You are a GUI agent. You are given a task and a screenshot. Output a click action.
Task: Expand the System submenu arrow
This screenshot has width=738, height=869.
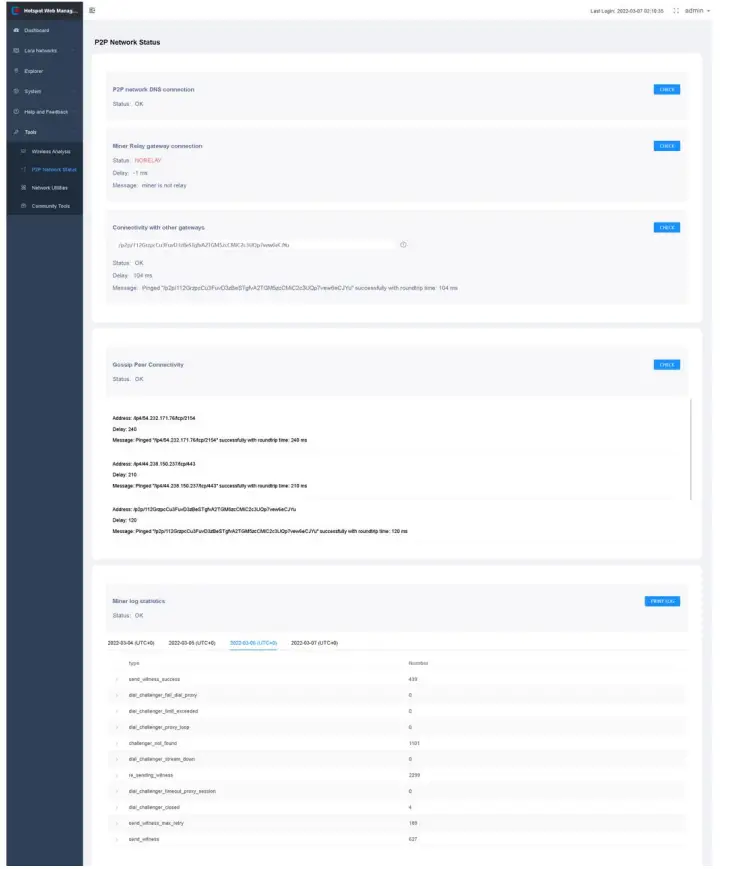click(x=74, y=91)
